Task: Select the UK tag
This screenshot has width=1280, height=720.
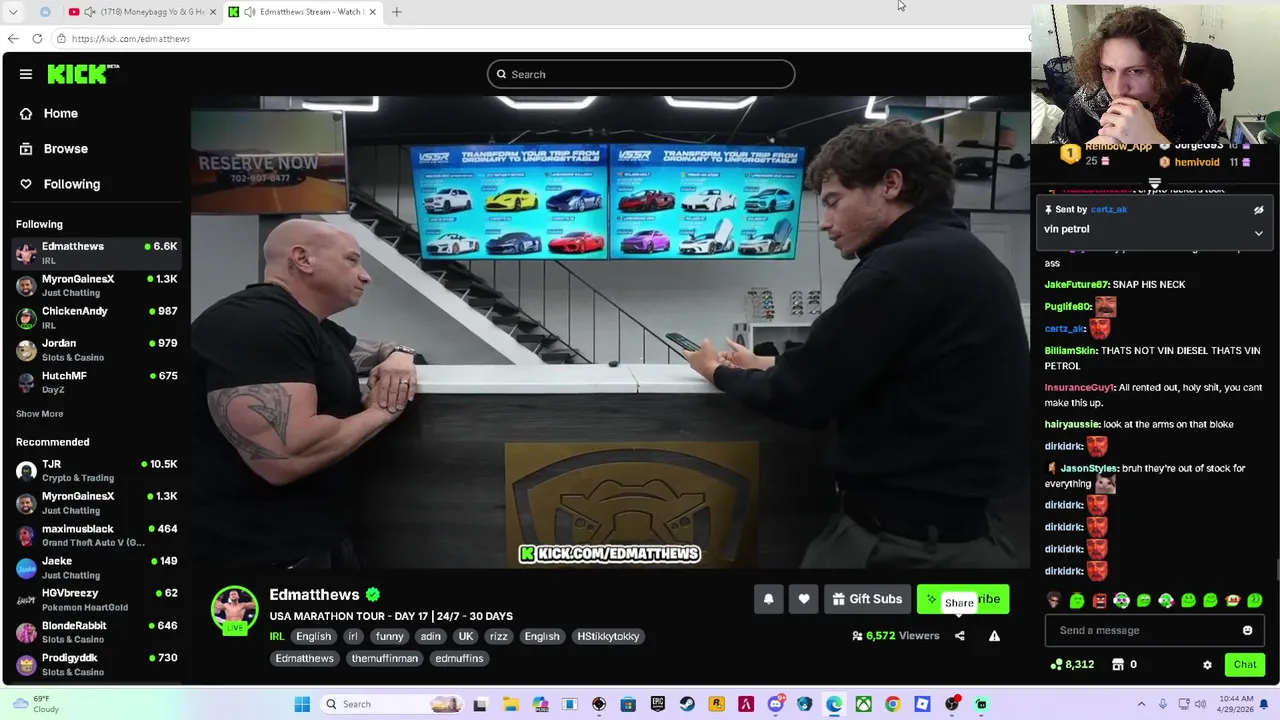Action: pyautogui.click(x=466, y=636)
